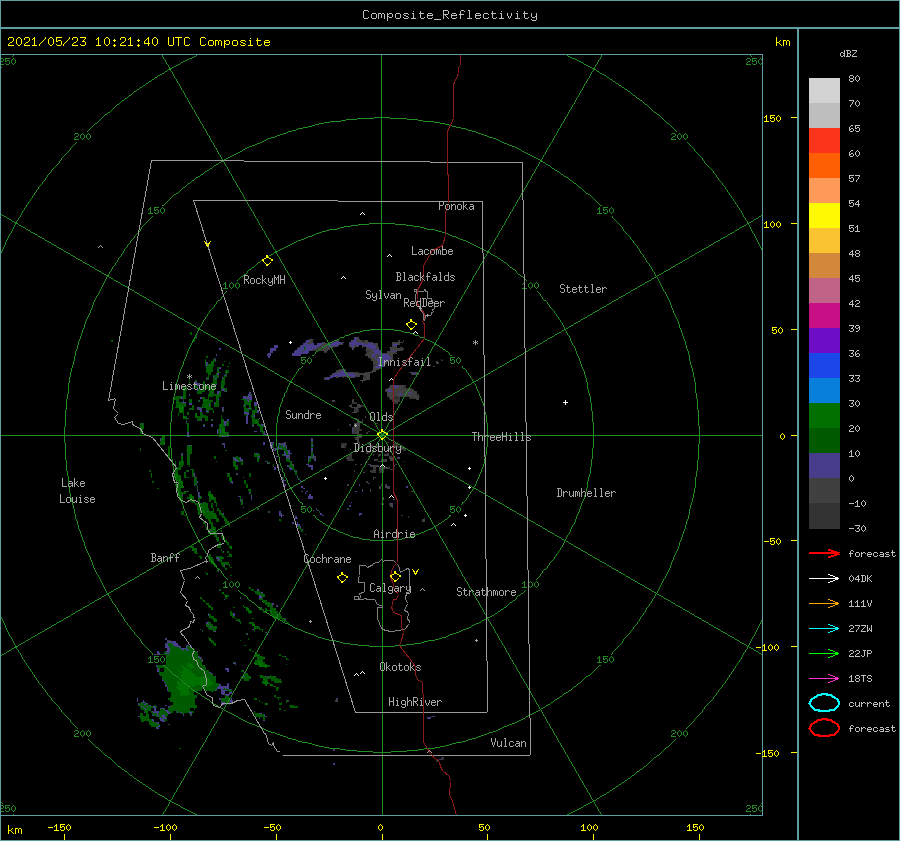Click the cyan current ellipse icon

click(x=824, y=703)
